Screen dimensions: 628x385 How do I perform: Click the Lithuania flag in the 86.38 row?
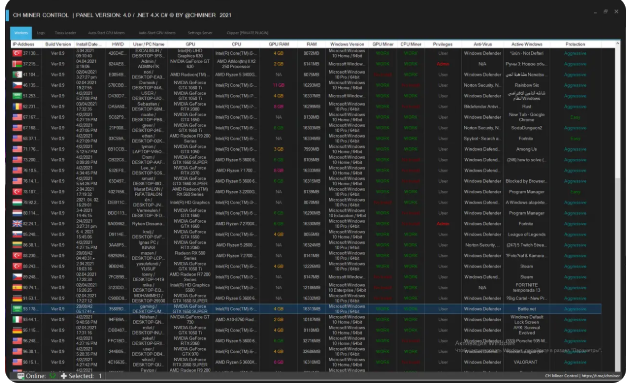(17, 245)
